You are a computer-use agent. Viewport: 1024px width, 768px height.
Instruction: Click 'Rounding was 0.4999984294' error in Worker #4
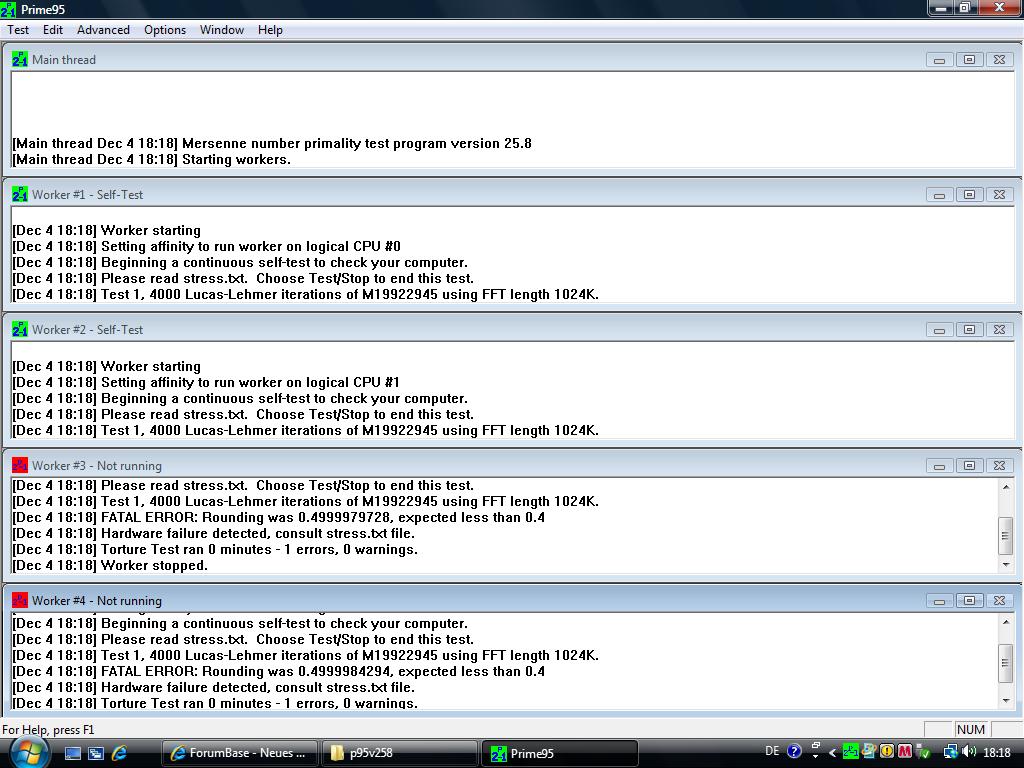coord(278,672)
